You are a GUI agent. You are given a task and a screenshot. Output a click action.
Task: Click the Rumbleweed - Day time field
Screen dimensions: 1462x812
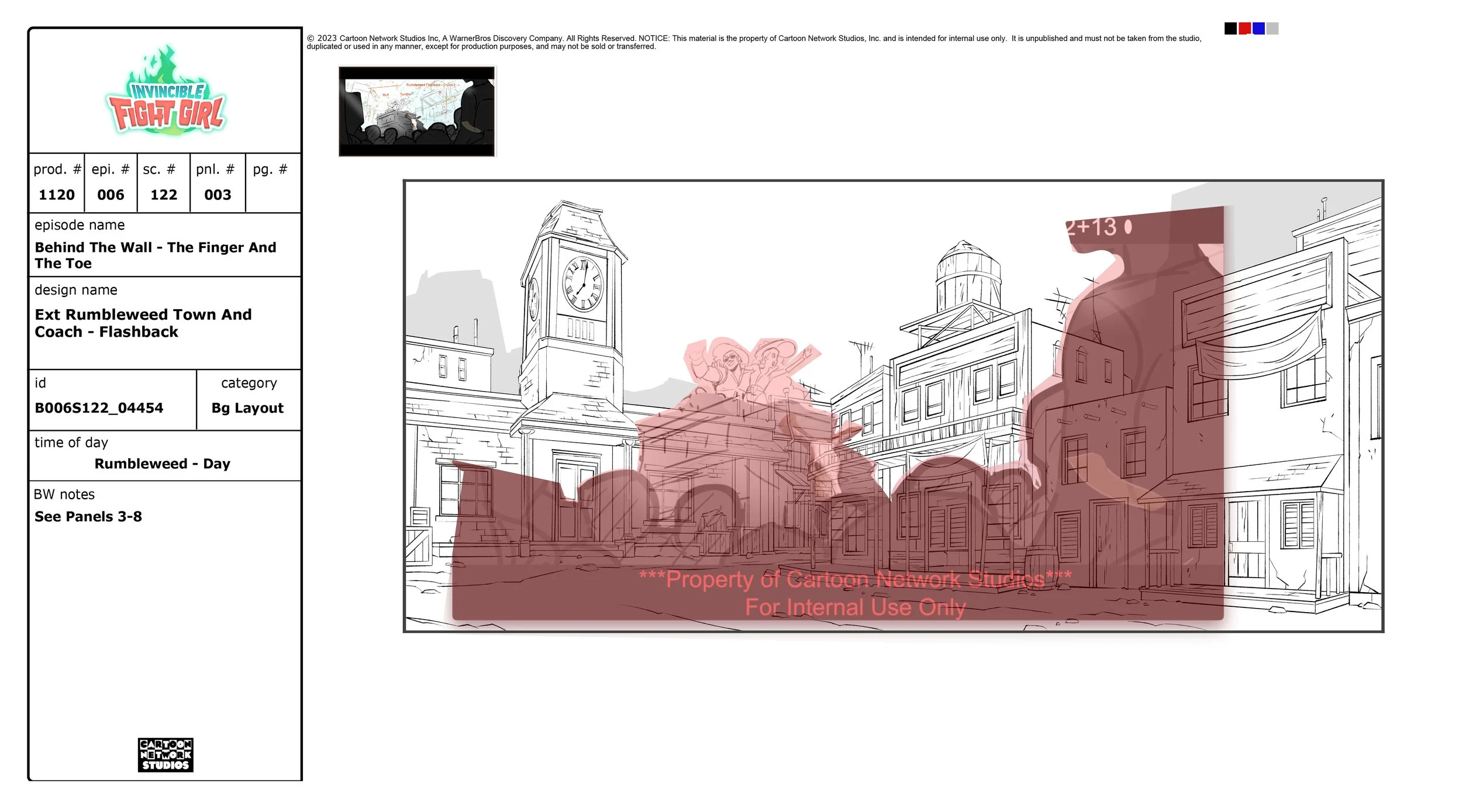[162, 464]
